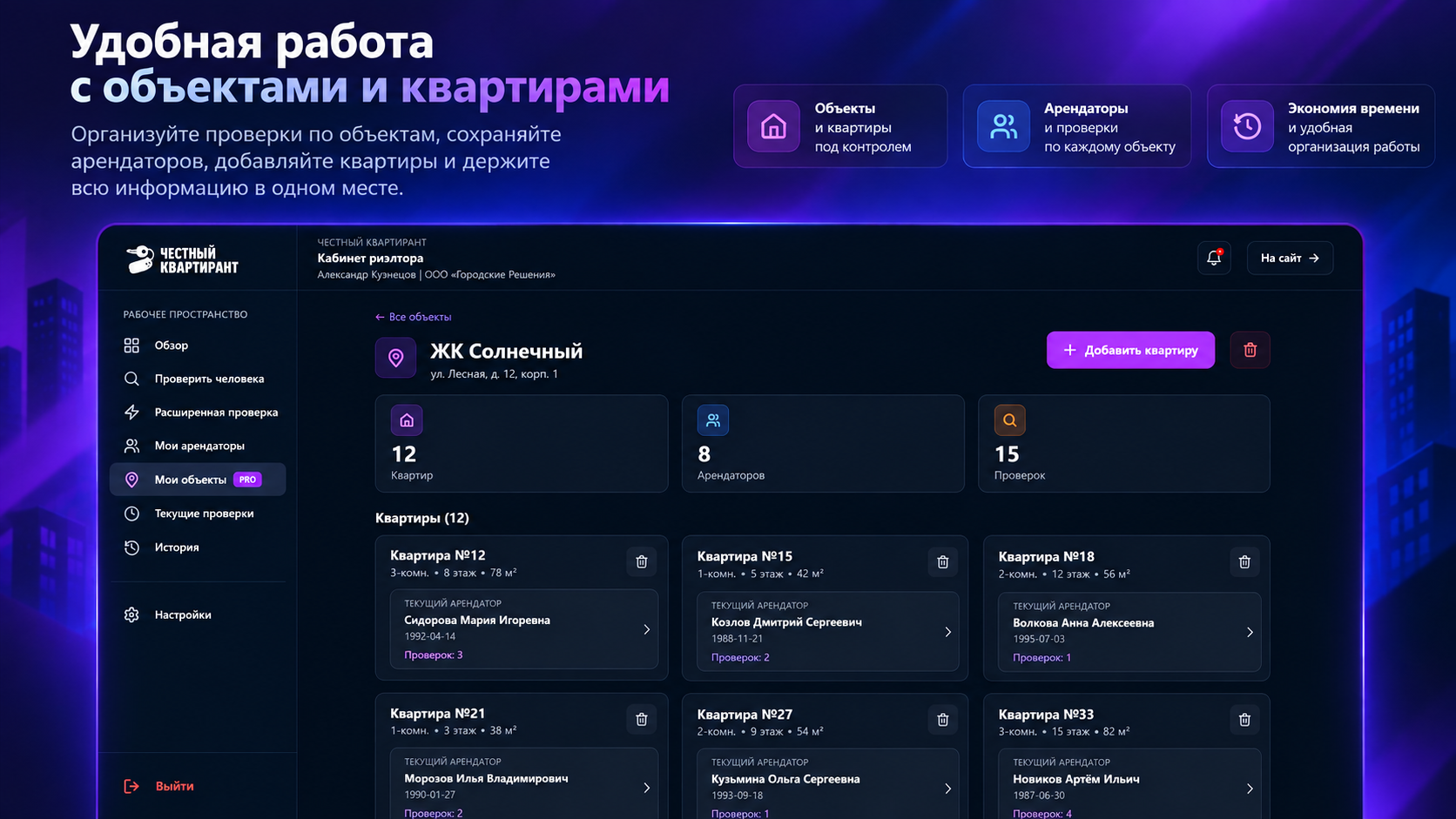Click the house icon in Объекты и квартиры banner
Viewport: 1456px width, 819px height.
[773, 126]
